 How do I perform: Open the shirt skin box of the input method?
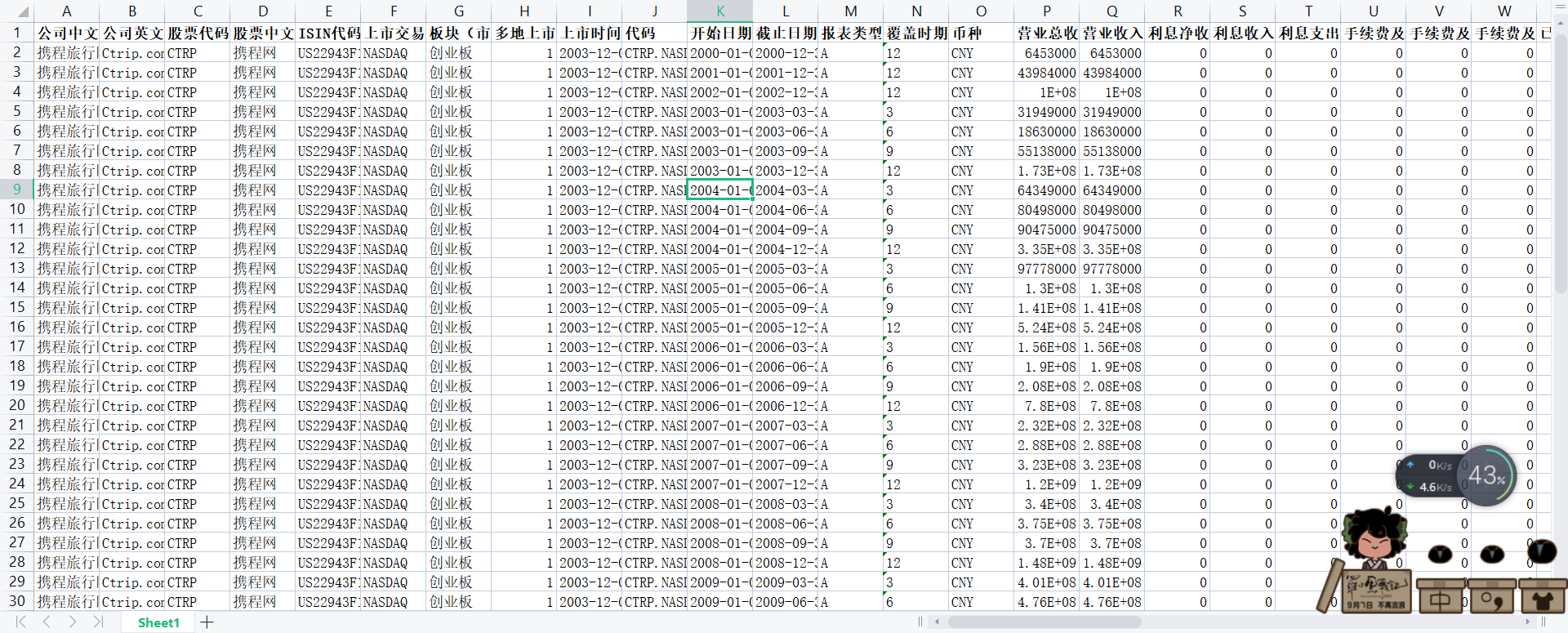coord(1543,596)
